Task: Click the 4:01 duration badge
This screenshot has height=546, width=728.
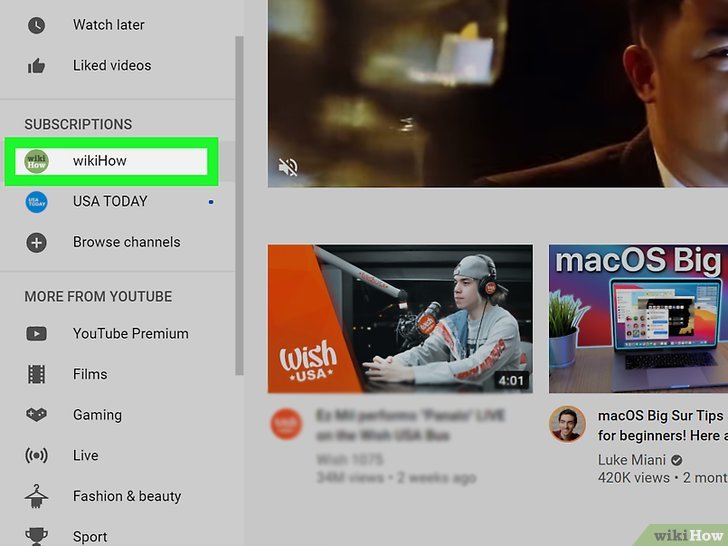Action: [511, 381]
